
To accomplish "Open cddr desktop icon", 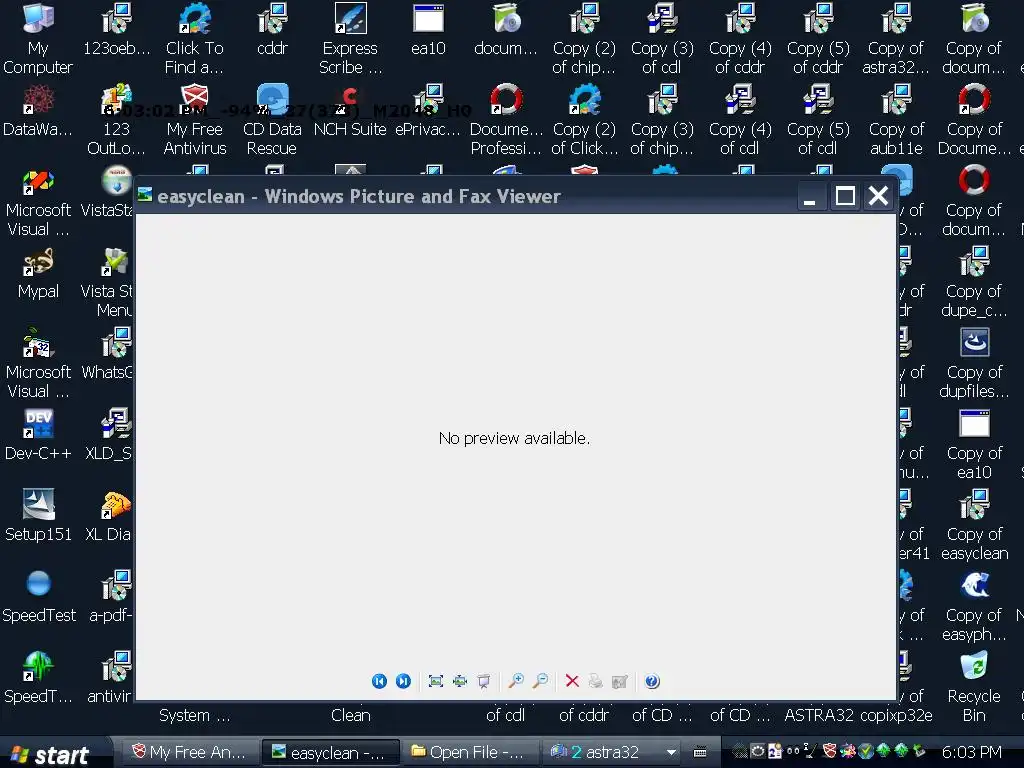I will (272, 29).
